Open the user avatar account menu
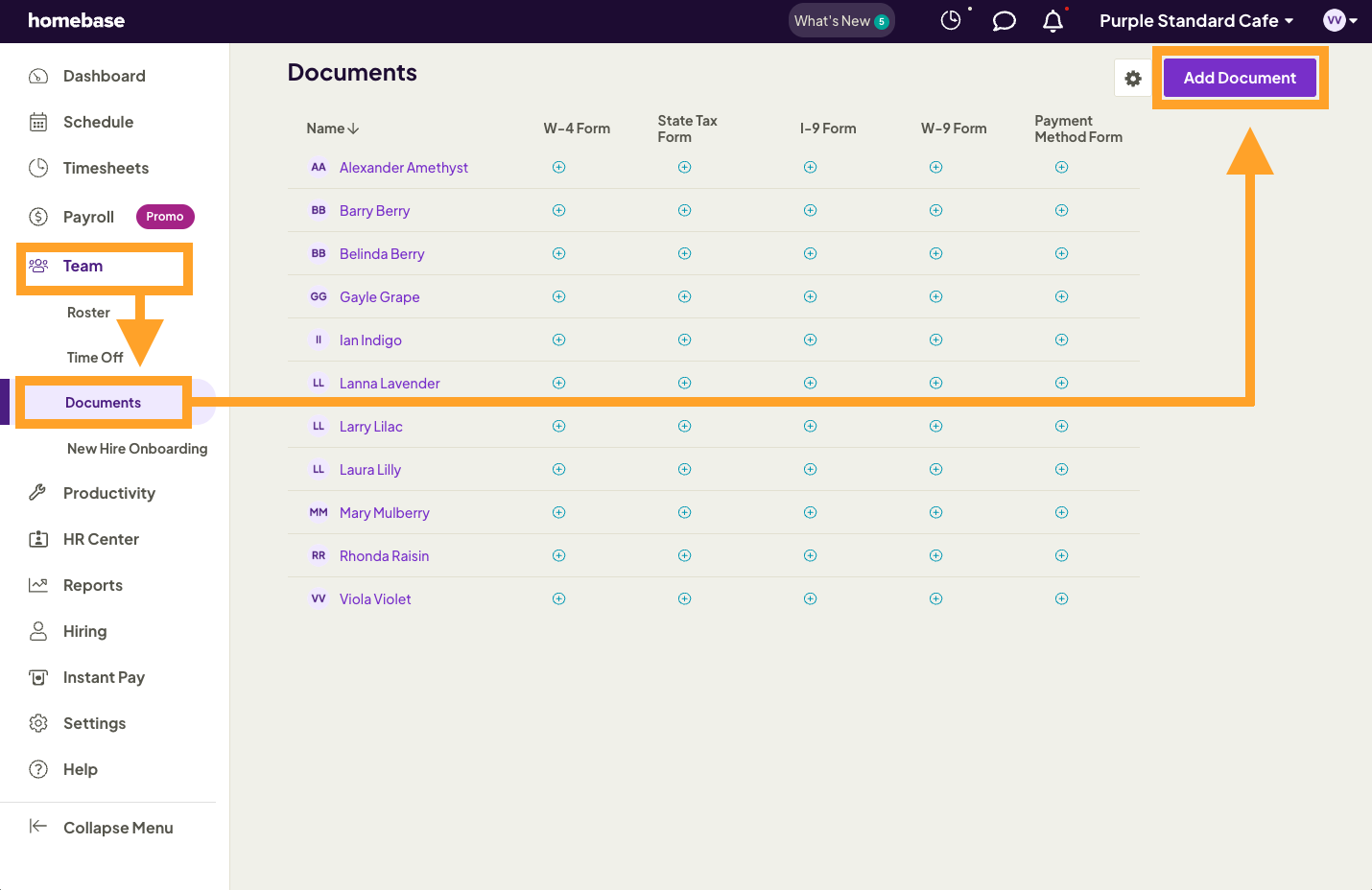Screen dimensions: 1372x890 (x=1335, y=20)
